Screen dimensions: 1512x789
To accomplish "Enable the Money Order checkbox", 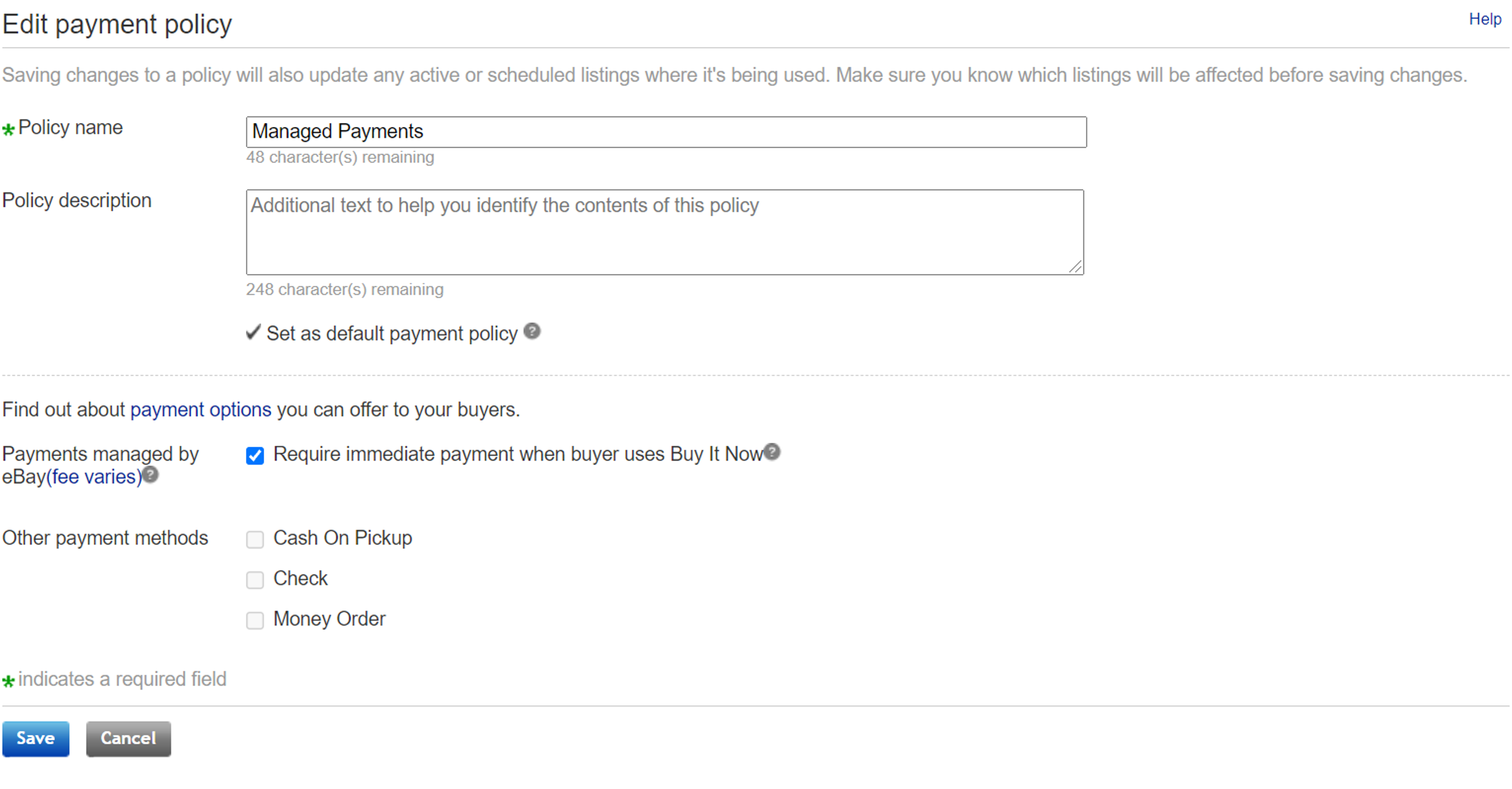I will 255,620.
